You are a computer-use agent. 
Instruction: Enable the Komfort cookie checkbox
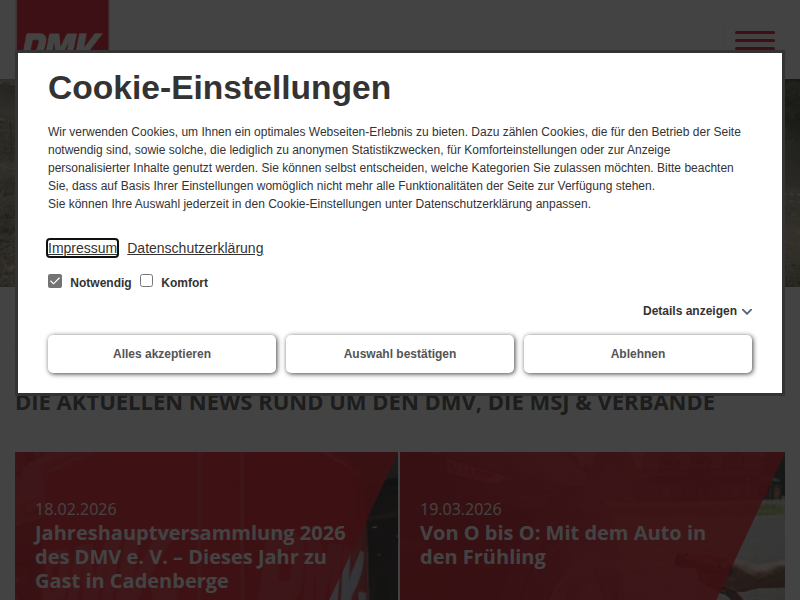(x=146, y=282)
